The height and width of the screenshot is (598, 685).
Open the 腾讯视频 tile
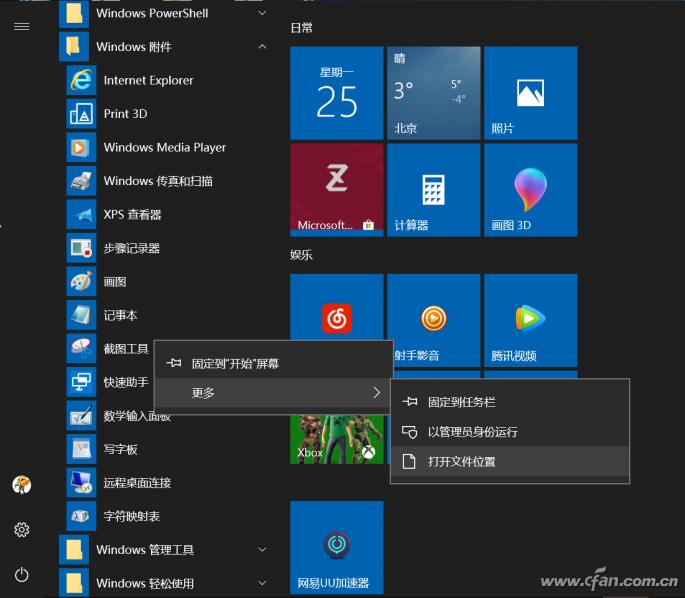pyautogui.click(x=531, y=320)
